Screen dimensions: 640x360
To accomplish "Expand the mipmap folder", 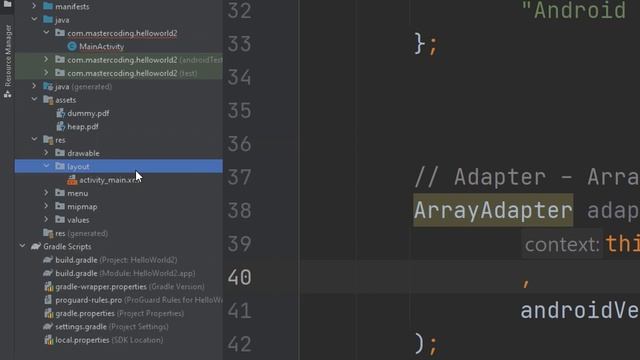I will [x=46, y=206].
